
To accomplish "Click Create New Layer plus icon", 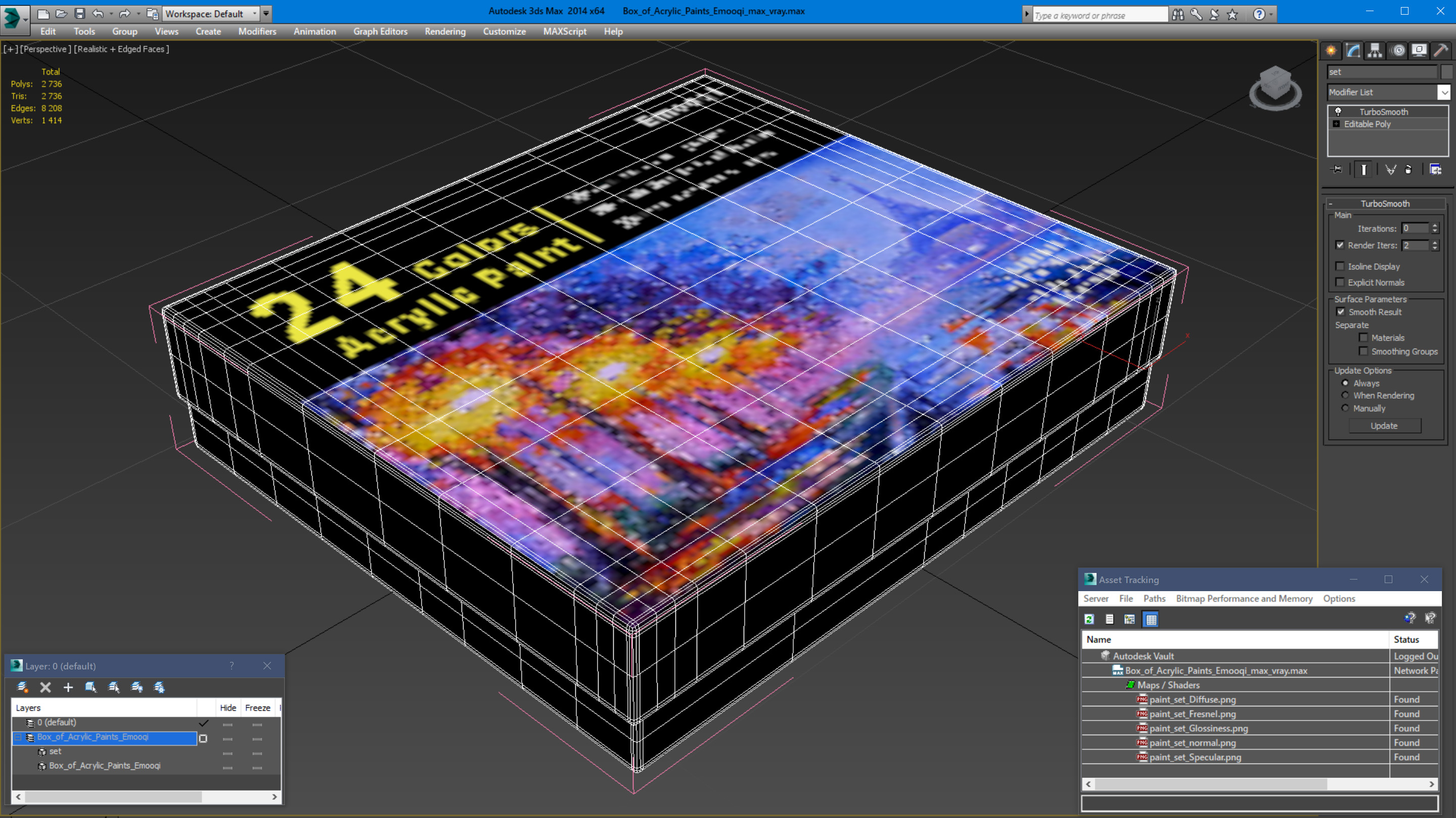I will [68, 688].
